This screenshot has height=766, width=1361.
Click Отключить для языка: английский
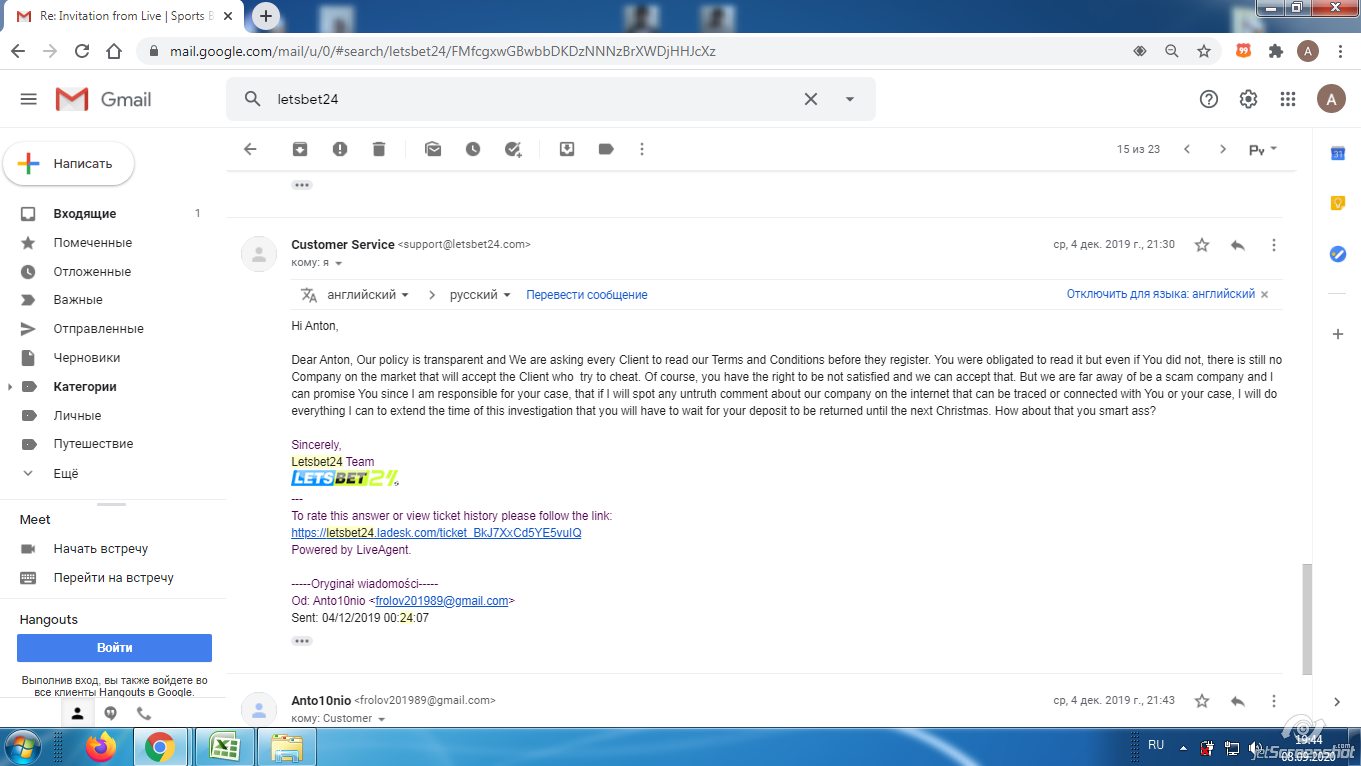click(x=1160, y=294)
